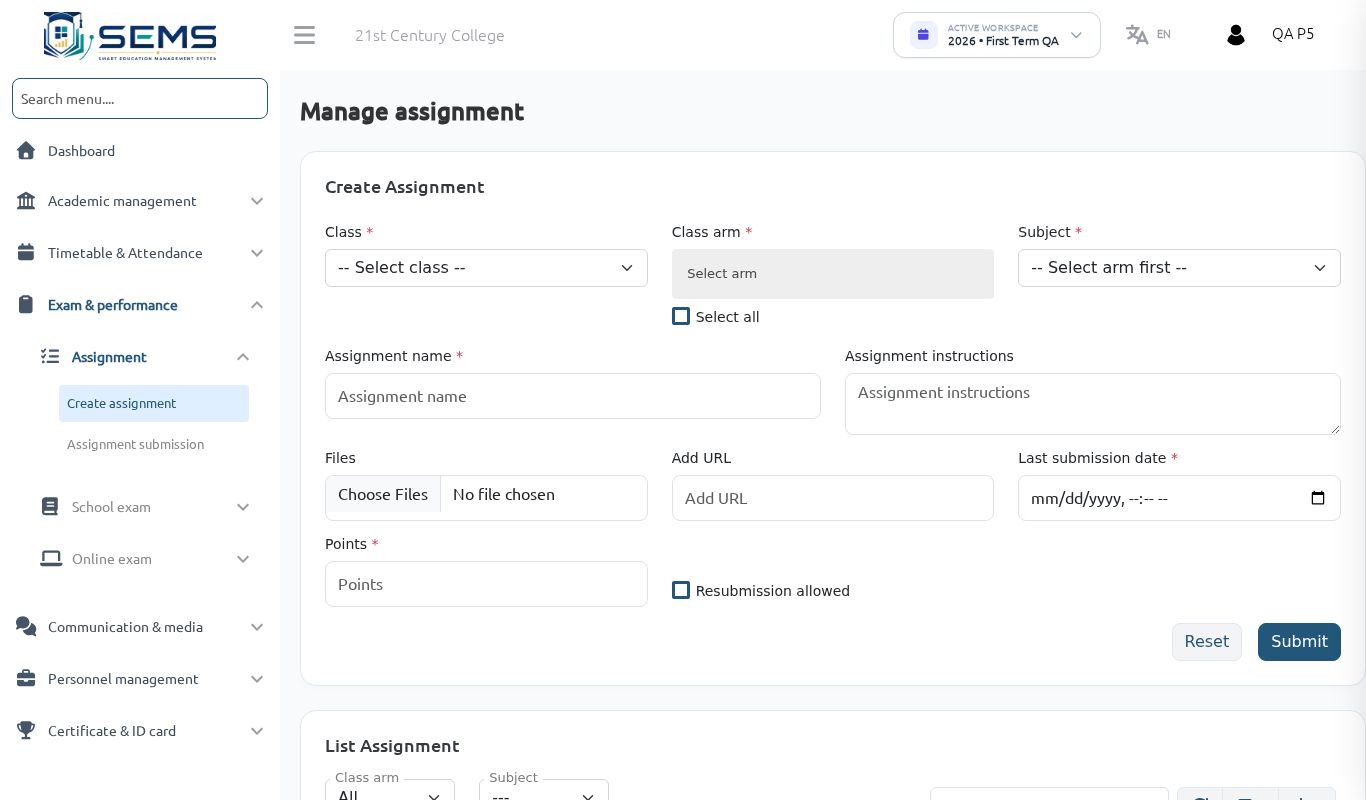Click the List Assignment heading
Image resolution: width=1366 pixels, height=800 pixels.
pyautogui.click(x=392, y=746)
